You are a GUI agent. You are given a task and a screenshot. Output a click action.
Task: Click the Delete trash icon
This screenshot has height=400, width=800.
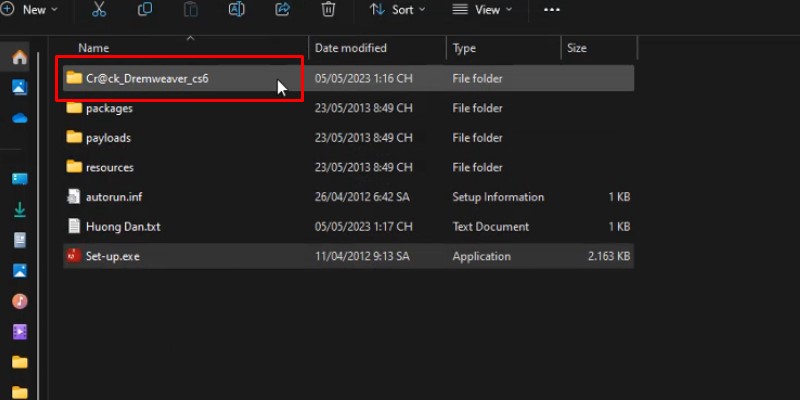[328, 9]
